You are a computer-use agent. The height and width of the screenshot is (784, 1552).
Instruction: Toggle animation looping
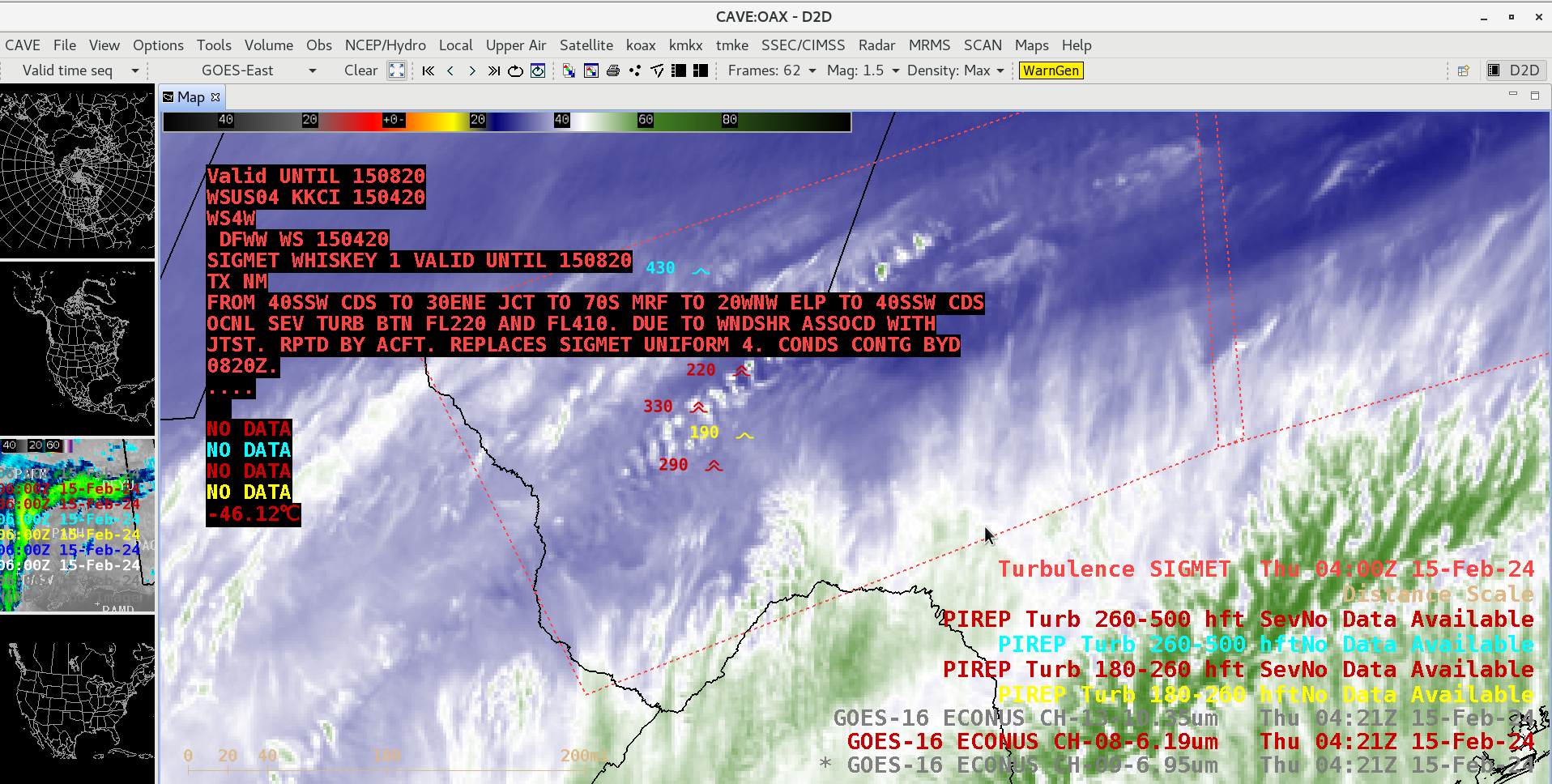click(515, 70)
